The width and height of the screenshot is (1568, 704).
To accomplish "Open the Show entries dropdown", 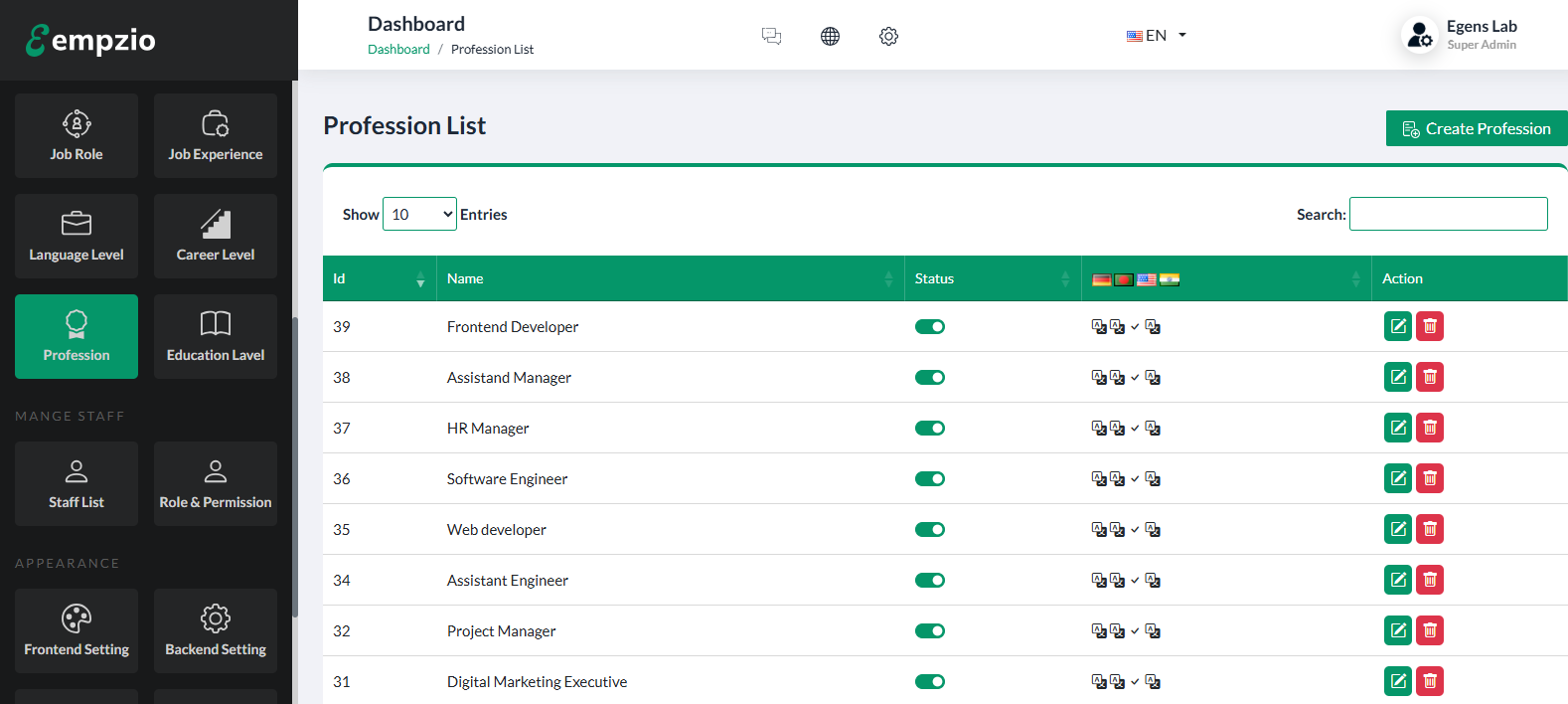I will [x=419, y=214].
